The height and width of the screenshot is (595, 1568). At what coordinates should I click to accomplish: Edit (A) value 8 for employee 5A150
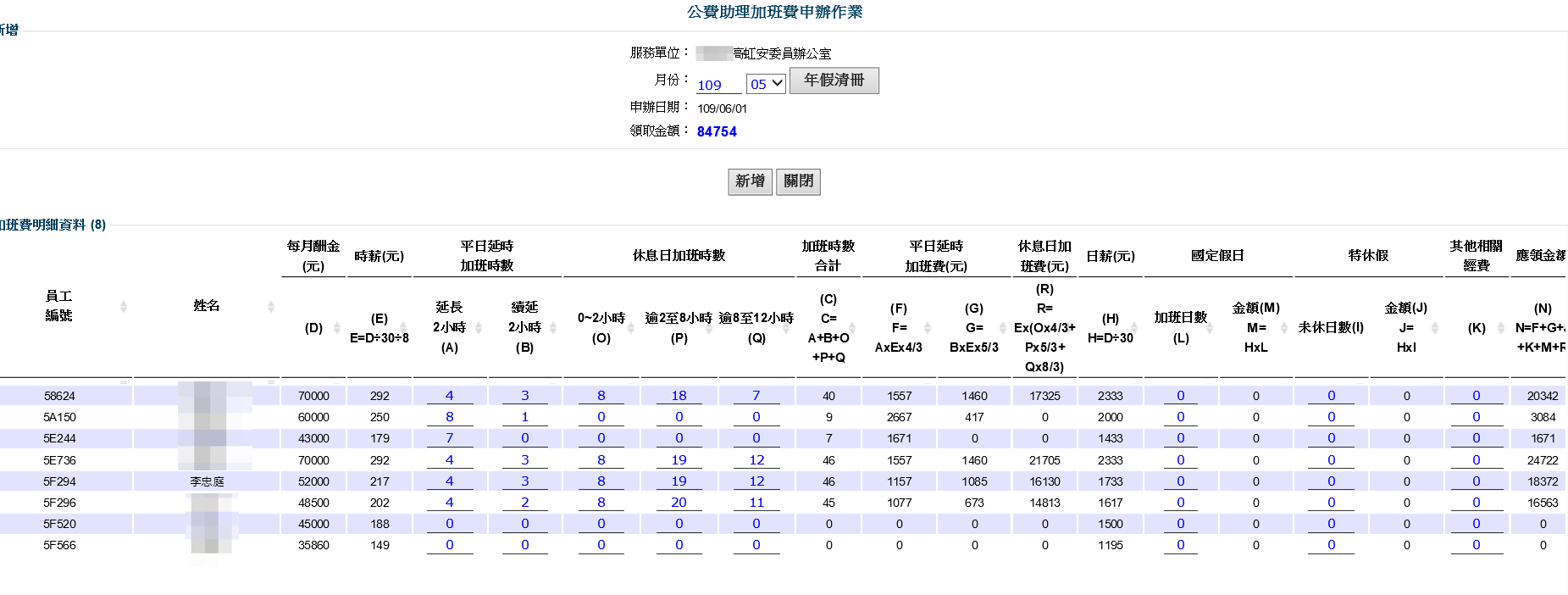(x=450, y=417)
